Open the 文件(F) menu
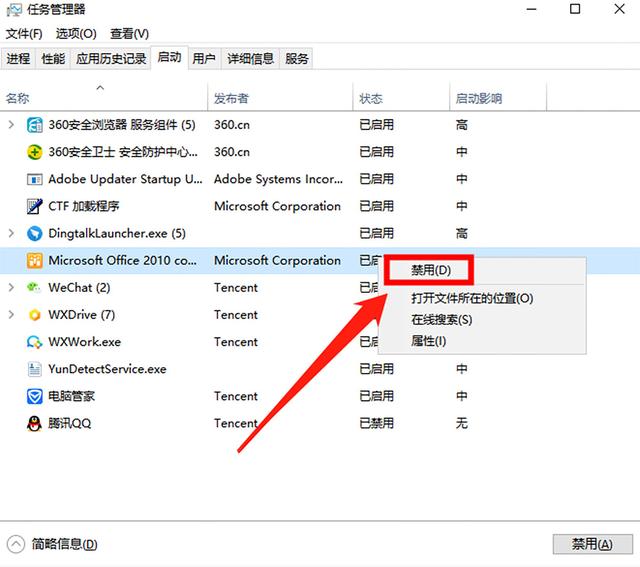This screenshot has height=567, width=640. (24, 33)
